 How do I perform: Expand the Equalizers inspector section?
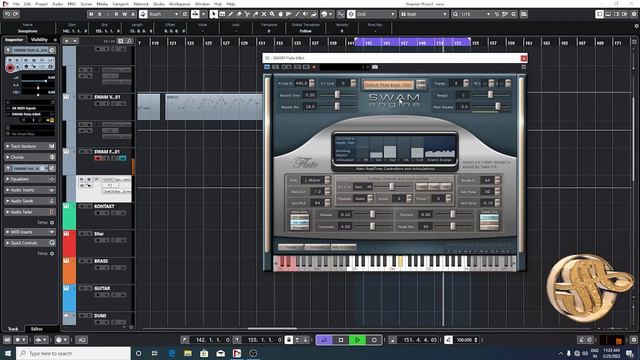[30, 179]
